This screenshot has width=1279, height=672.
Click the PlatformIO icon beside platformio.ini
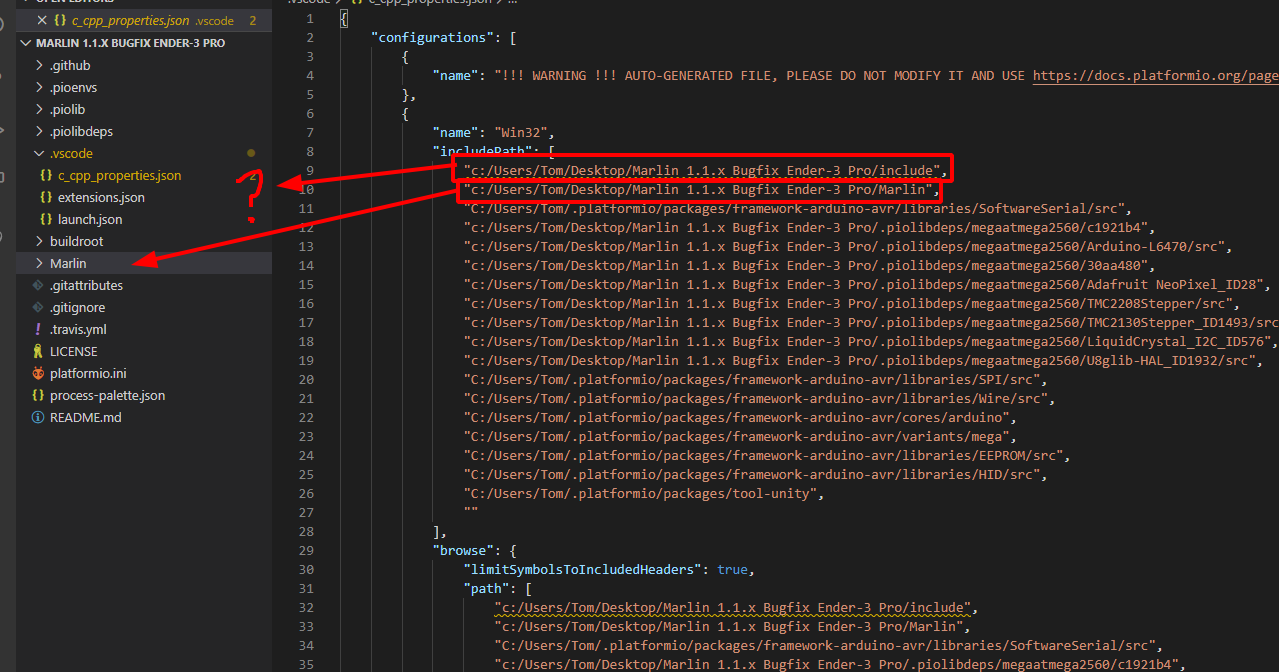tap(38, 373)
